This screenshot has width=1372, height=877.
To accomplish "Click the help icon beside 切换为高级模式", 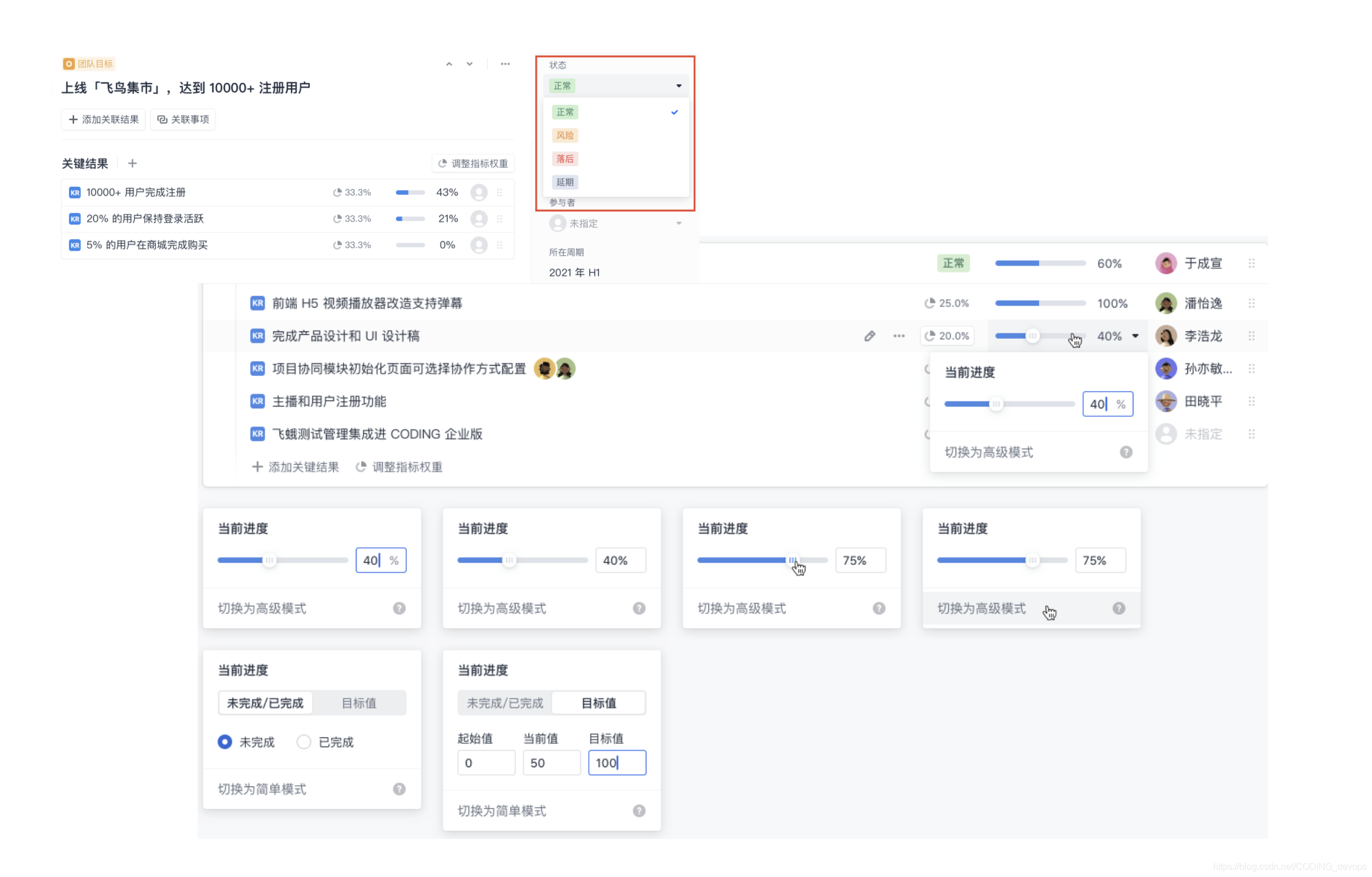I will click(x=1127, y=452).
